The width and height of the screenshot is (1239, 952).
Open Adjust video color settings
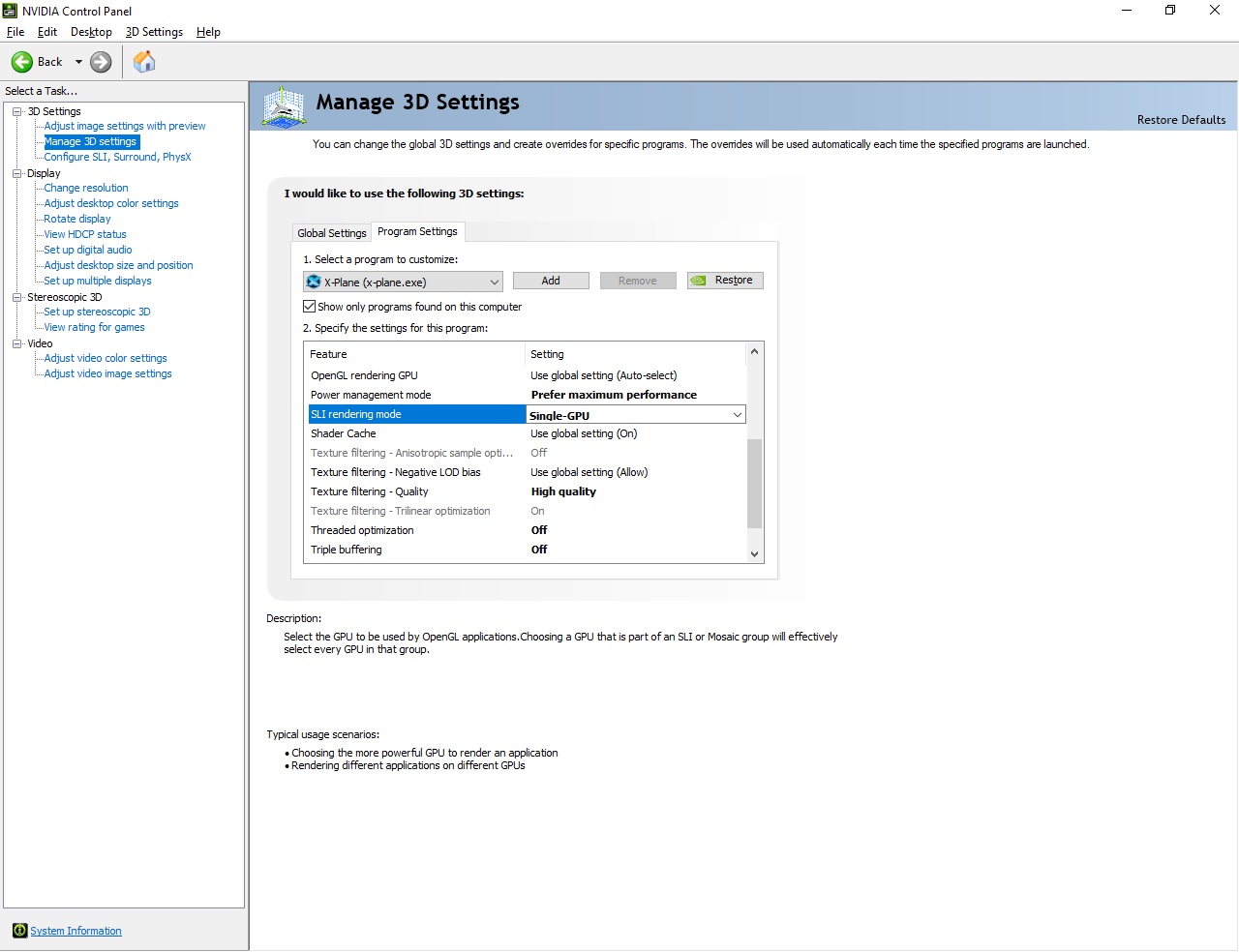tap(106, 358)
